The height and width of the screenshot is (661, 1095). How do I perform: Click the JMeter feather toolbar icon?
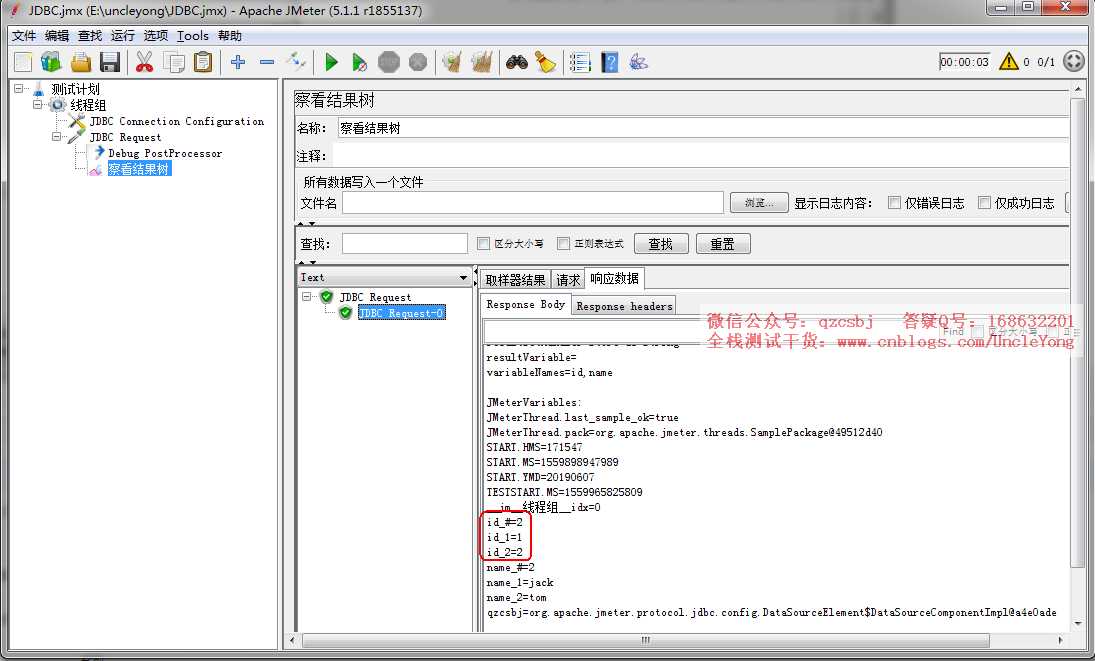click(638, 62)
